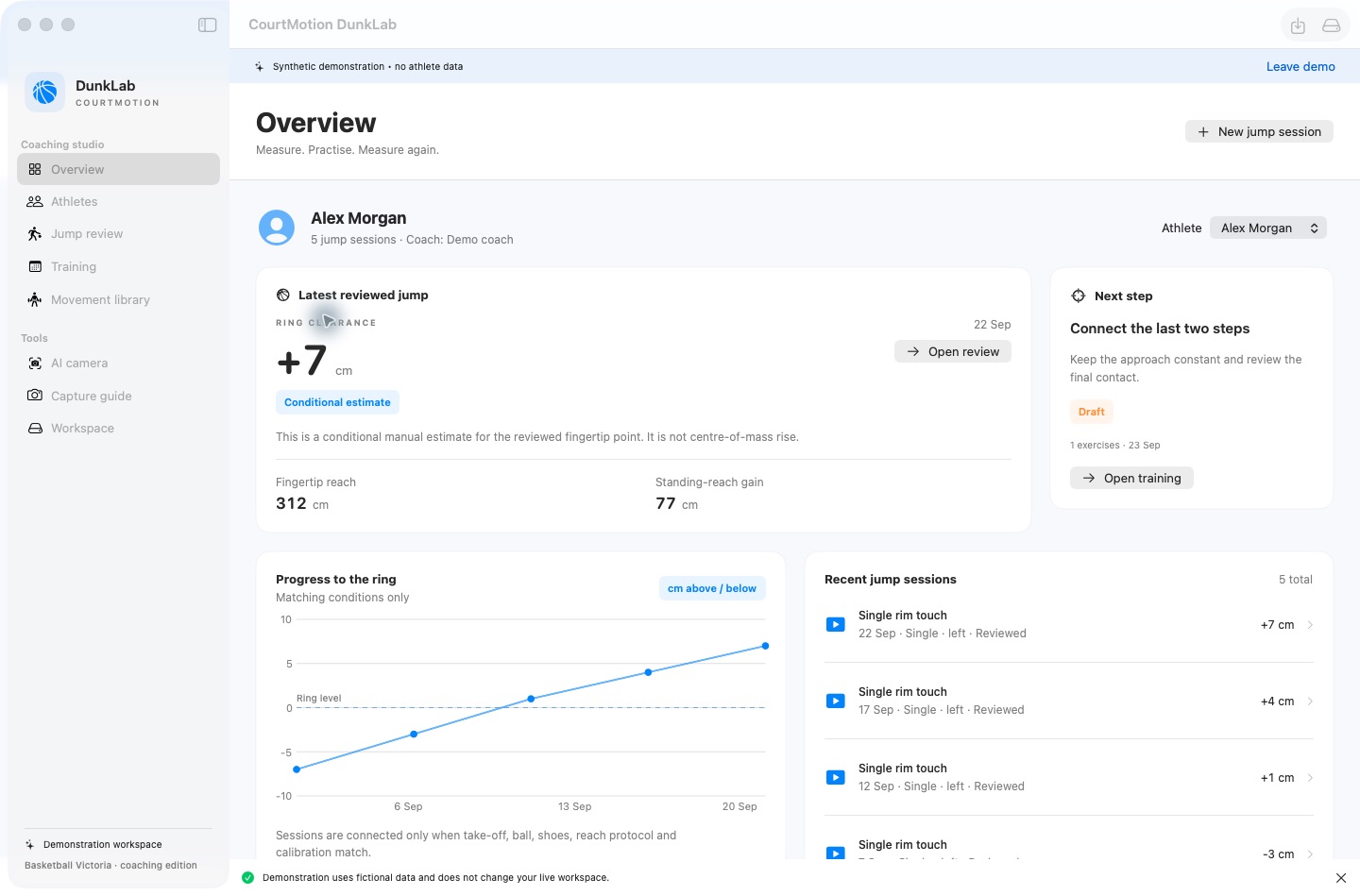Image resolution: width=1360 pixels, height=896 pixels.
Task: Click the Leave demo link
Action: pos(1300,66)
